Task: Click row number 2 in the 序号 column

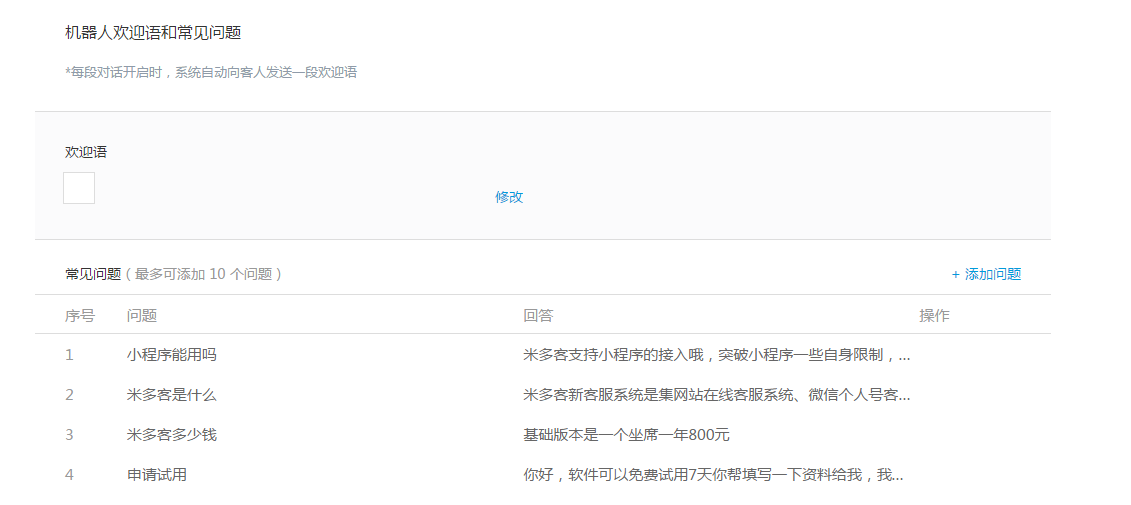Action: coord(69,395)
